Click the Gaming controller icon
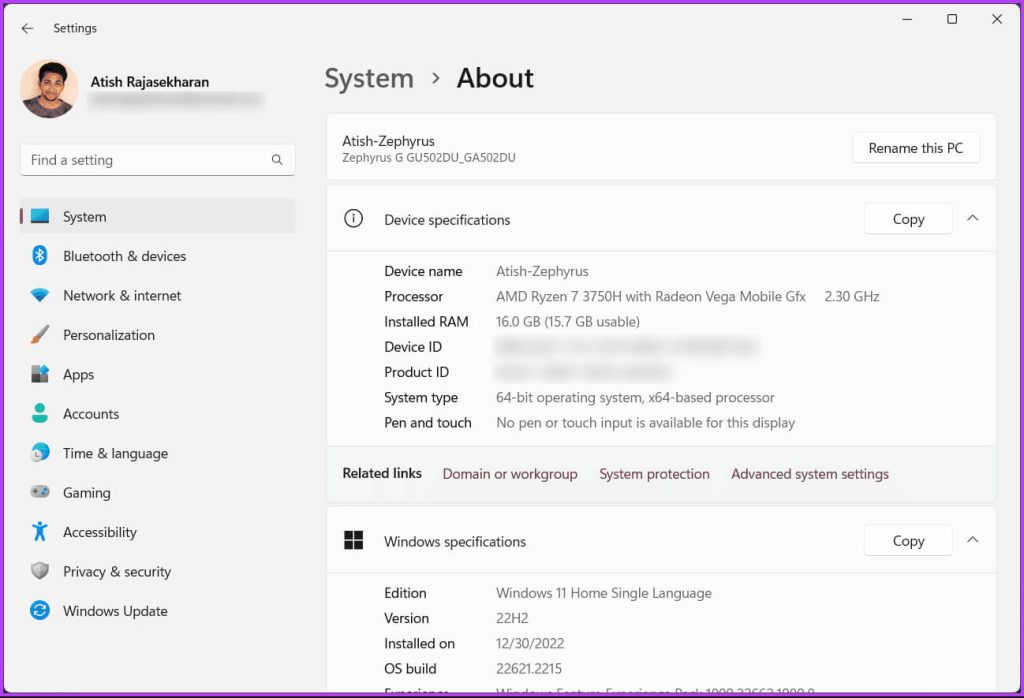The image size is (1024, 698). point(40,493)
